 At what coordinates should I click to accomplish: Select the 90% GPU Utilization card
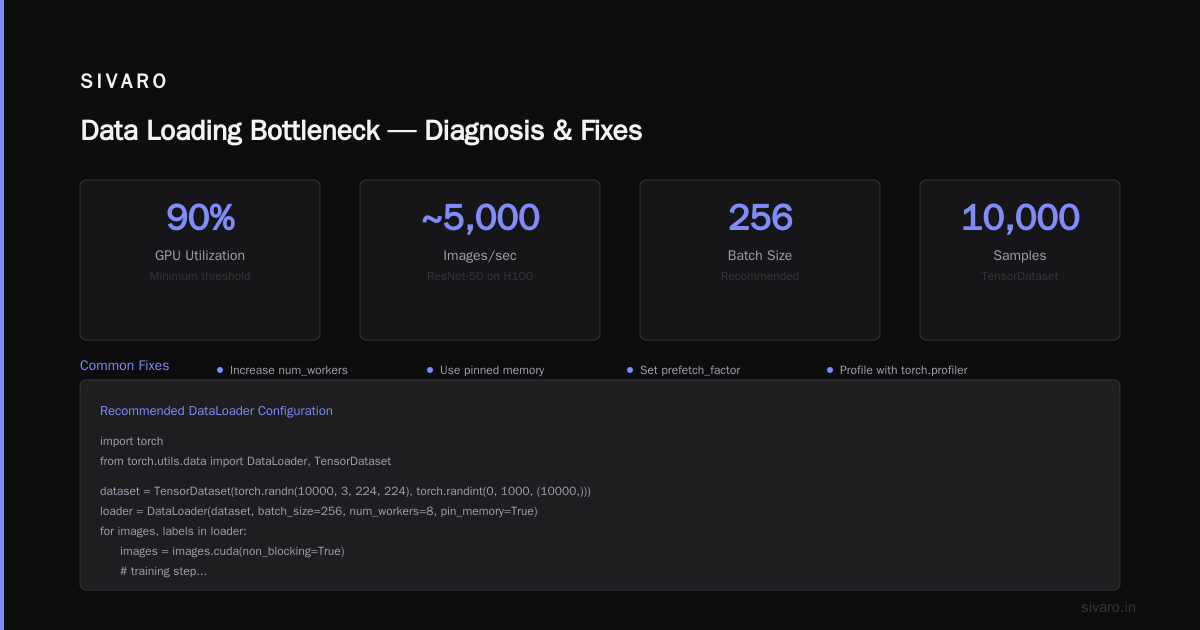click(x=200, y=260)
